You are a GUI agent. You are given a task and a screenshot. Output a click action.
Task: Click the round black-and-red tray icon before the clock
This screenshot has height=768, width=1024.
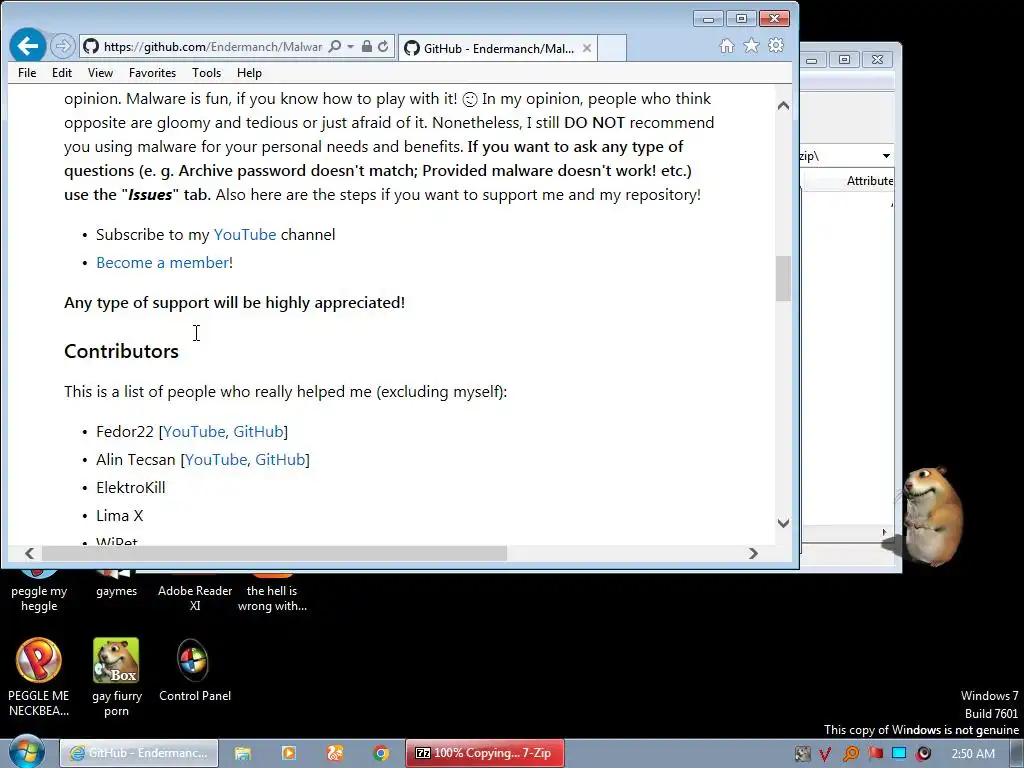[923, 754]
